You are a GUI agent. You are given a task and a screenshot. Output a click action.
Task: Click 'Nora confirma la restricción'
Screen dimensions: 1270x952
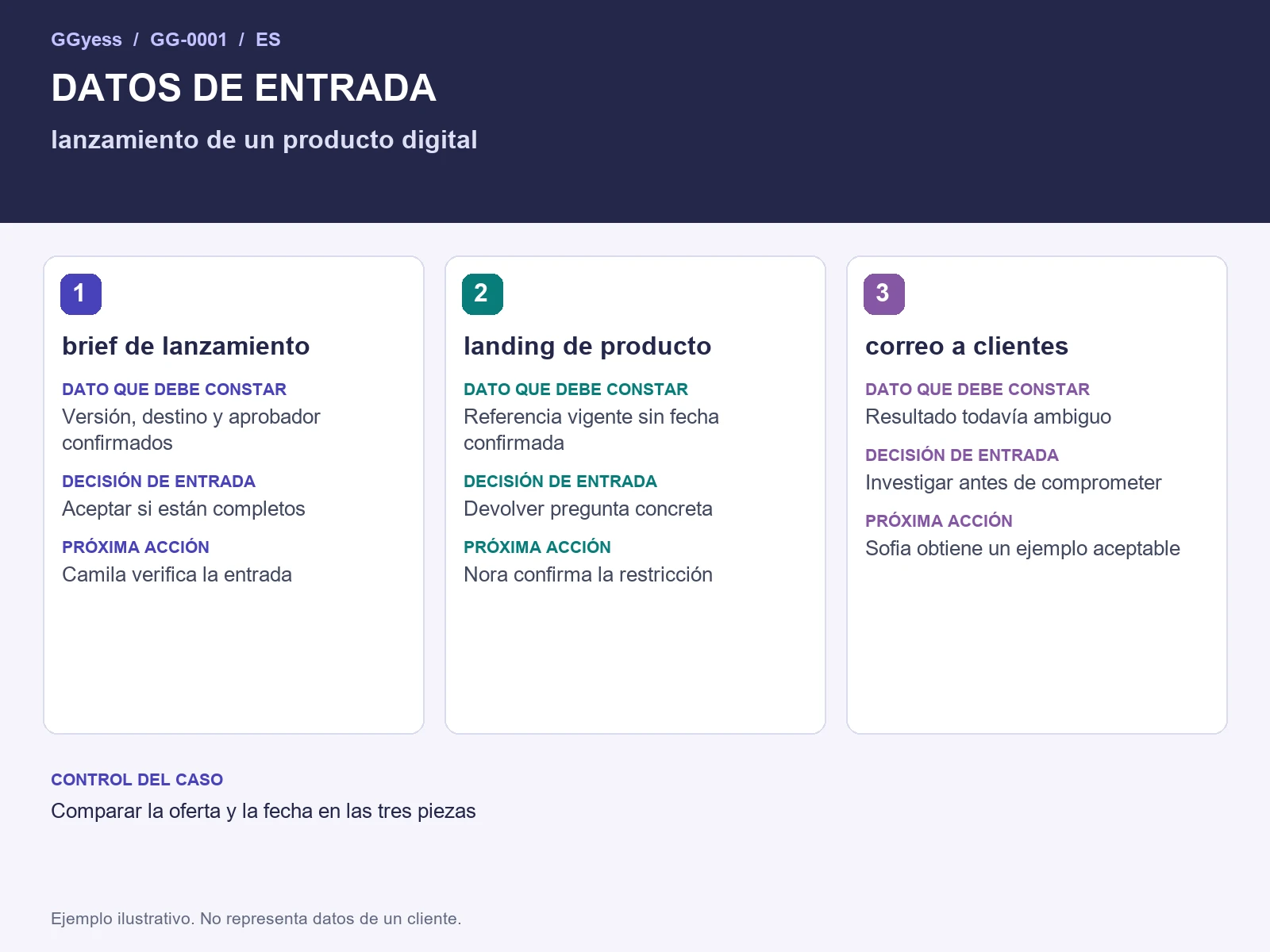pos(588,574)
